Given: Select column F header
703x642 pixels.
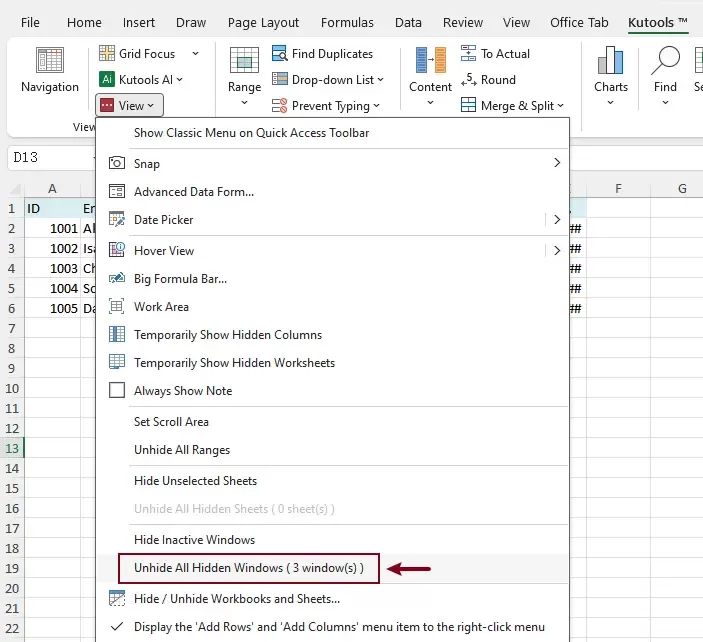Looking at the screenshot, I should (x=618, y=189).
